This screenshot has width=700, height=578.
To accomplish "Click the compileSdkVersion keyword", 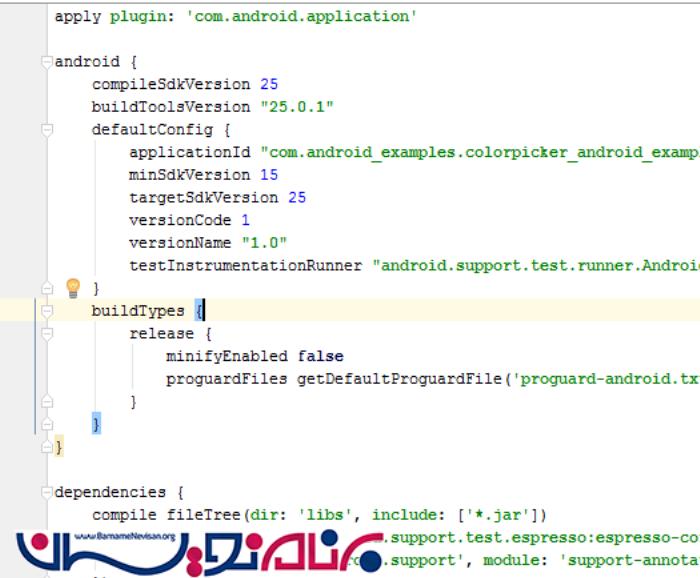I will [x=171, y=84].
